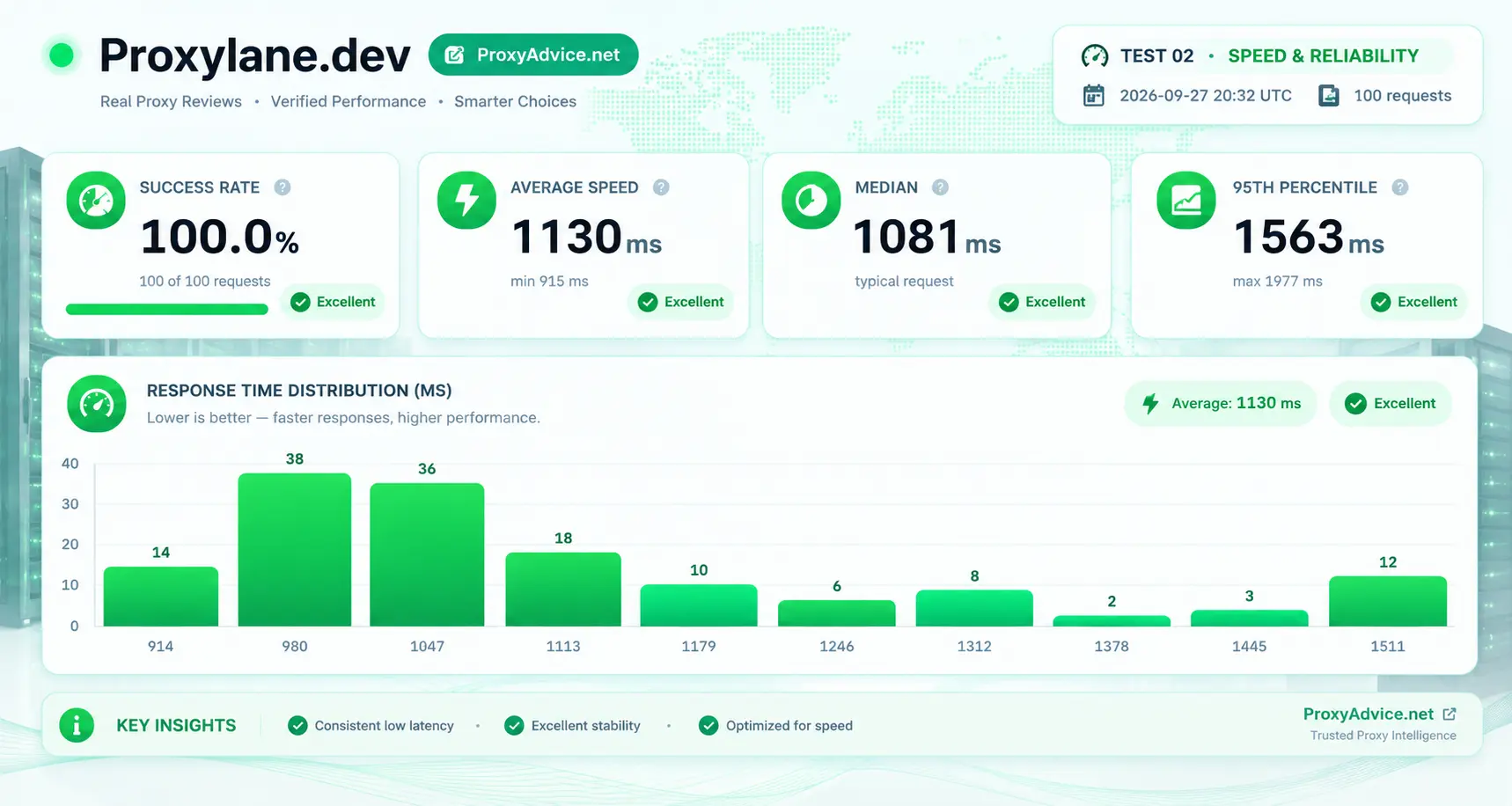Click the histogram bar labeled 10 at 1179

tap(699, 605)
